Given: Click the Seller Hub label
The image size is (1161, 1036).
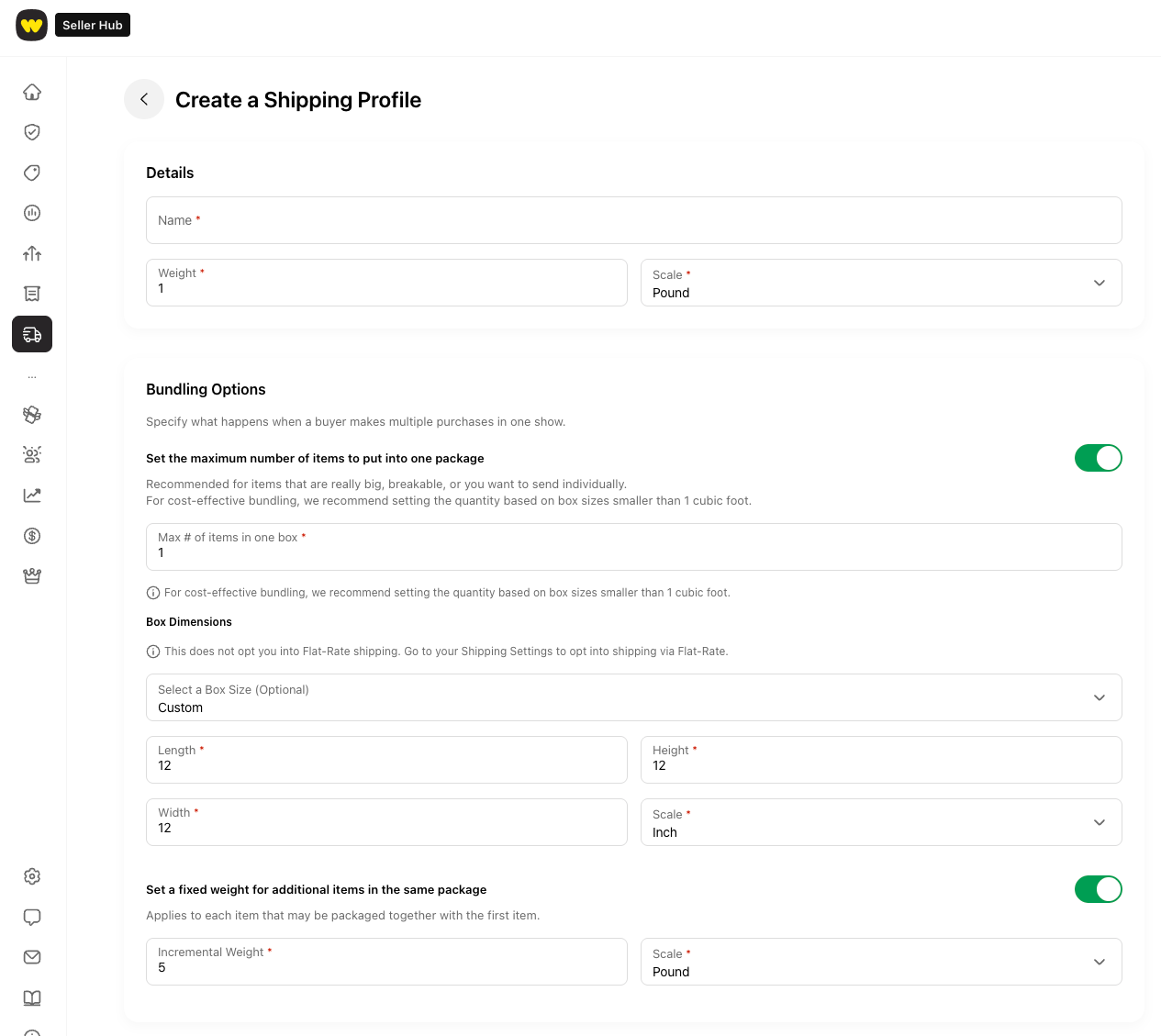Looking at the screenshot, I should click(93, 25).
